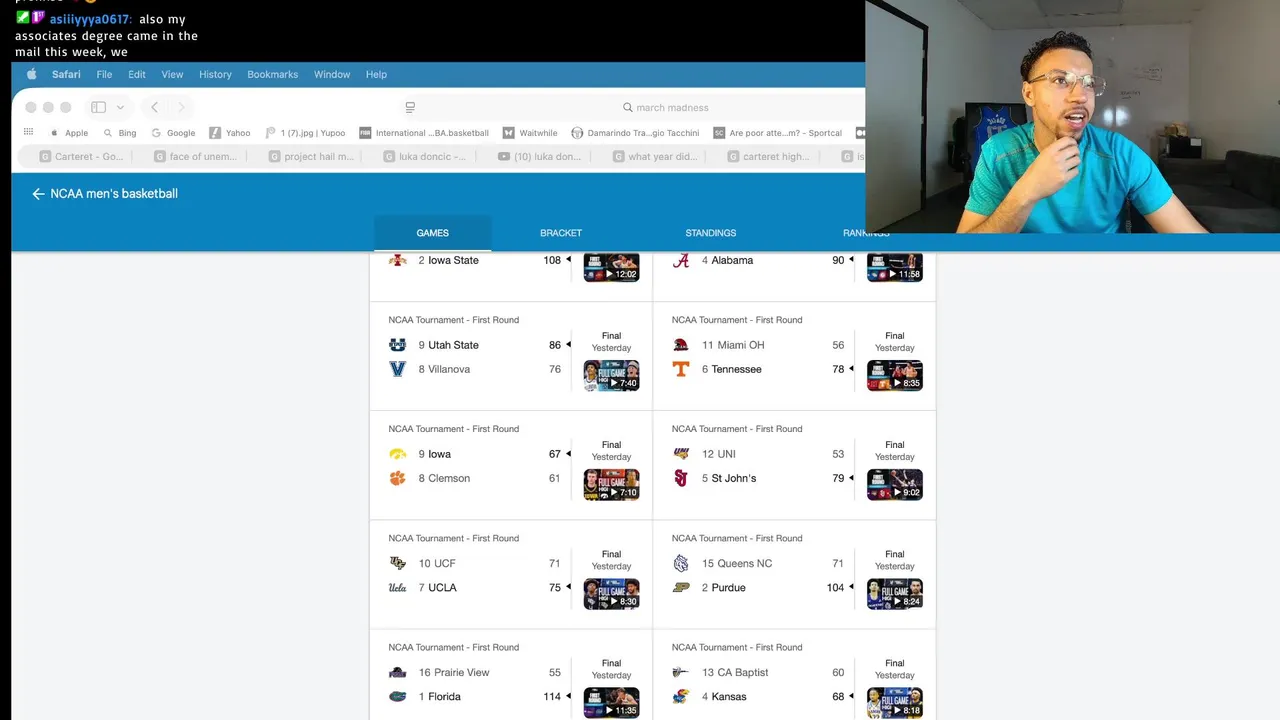Open the Yahoo bookmark
This screenshot has height=720, width=1280.
coord(230,132)
